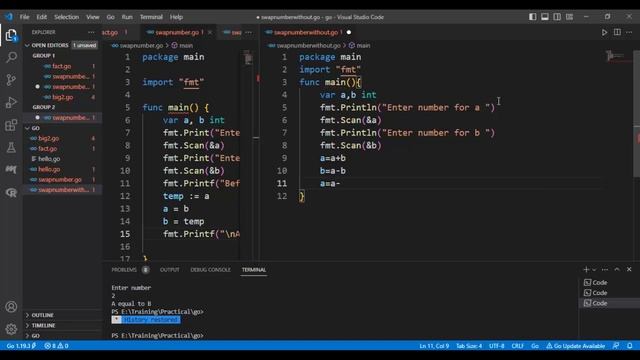Image resolution: width=640 pixels, height=360 pixels.
Task: Select the swapnumberwithout.go editor tab
Action: pos(307,32)
